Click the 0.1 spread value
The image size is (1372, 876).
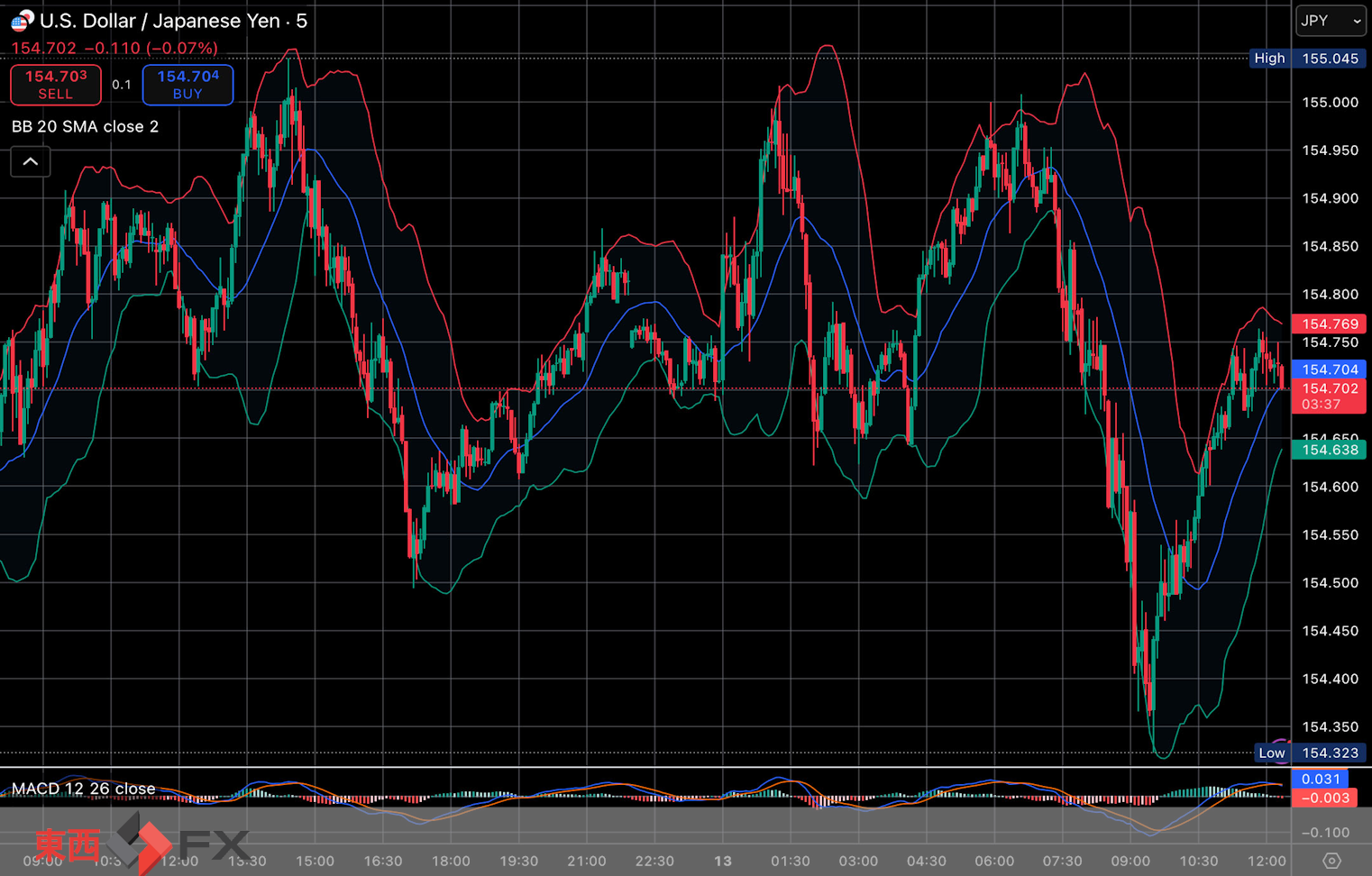(x=122, y=85)
